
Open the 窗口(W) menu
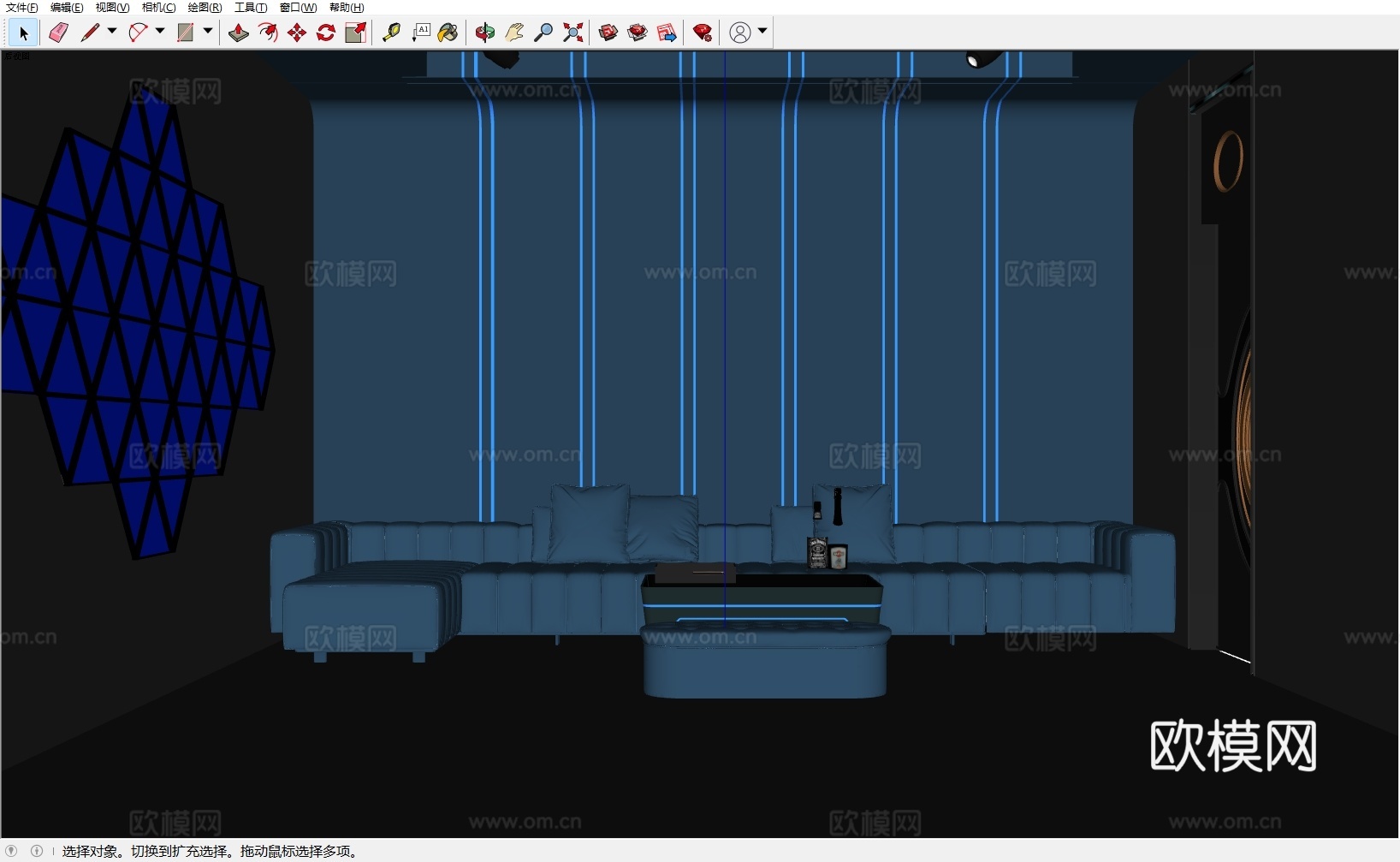point(298,8)
